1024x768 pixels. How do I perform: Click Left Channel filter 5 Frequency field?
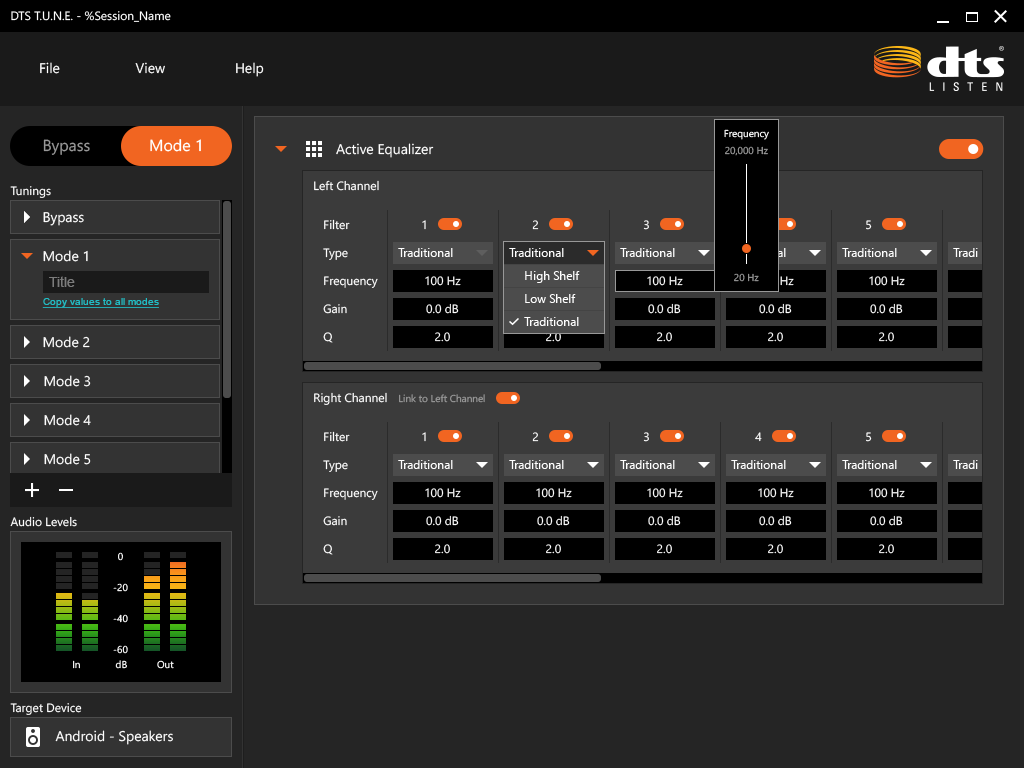887,281
